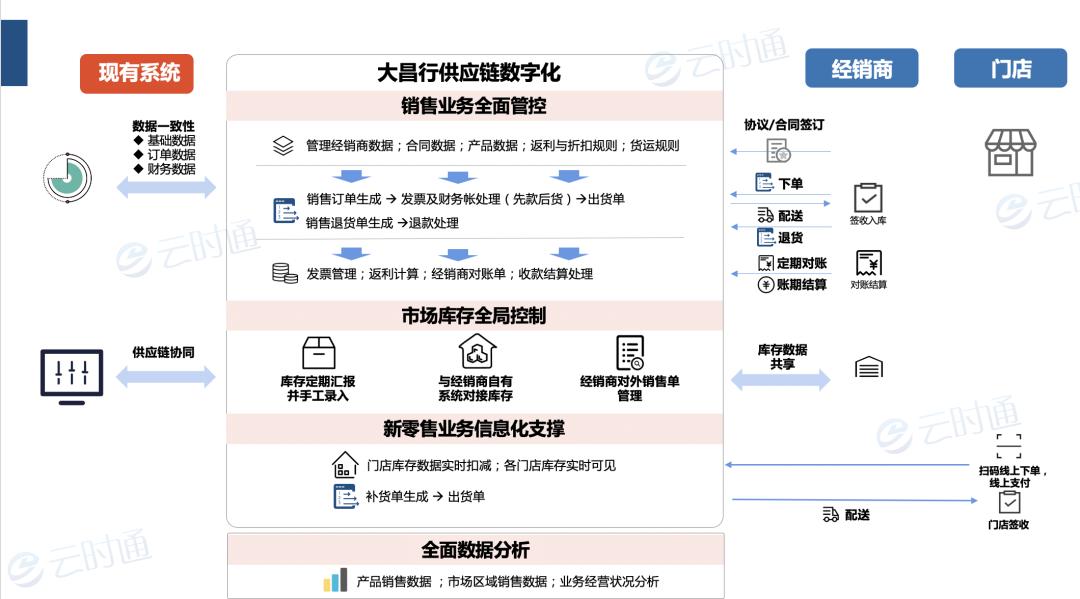The width and height of the screenshot is (1080, 599).
Task: Switch to the 门店 header
Action: (x=1009, y=67)
